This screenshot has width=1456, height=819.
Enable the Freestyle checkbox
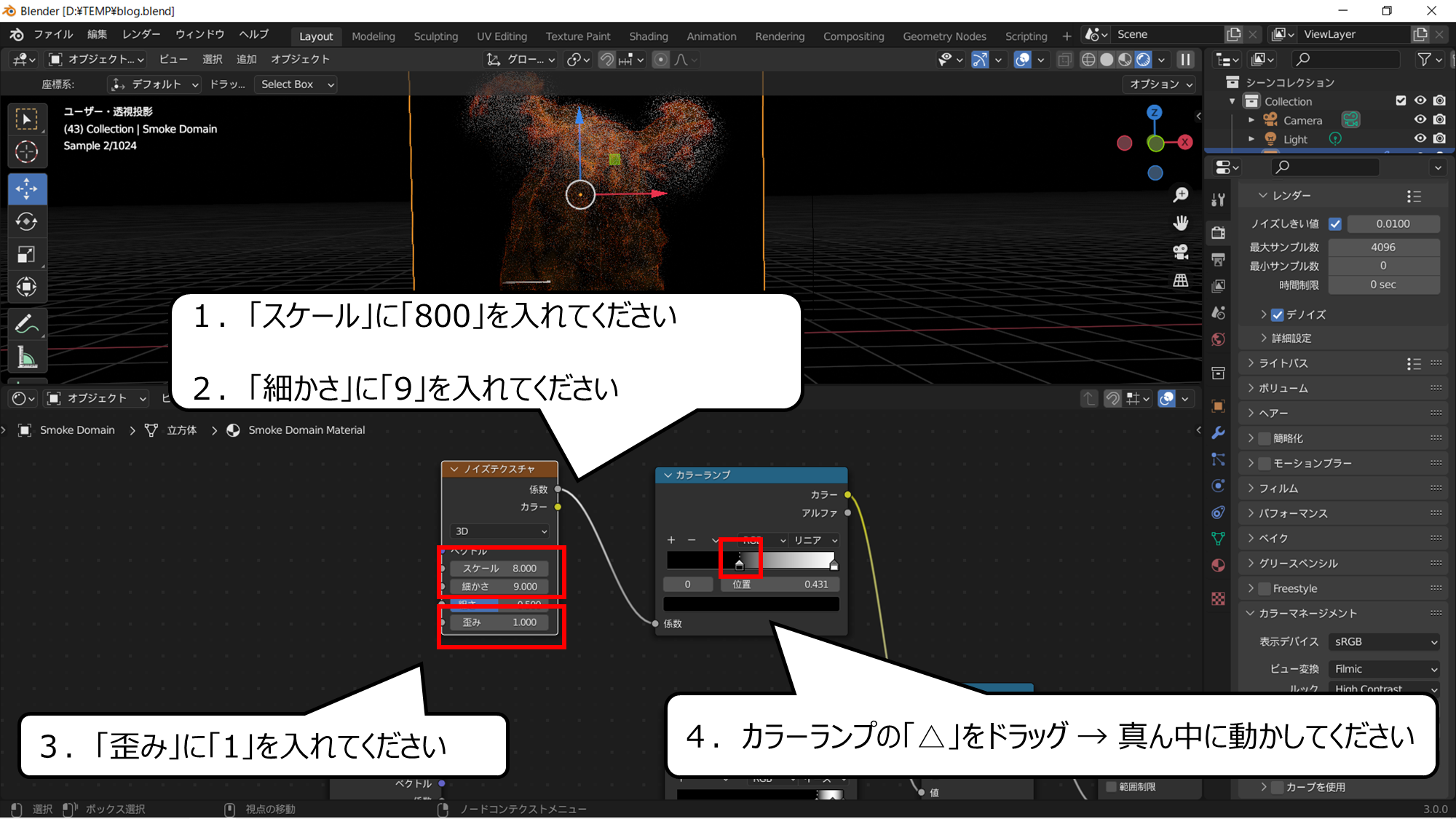click(1265, 588)
